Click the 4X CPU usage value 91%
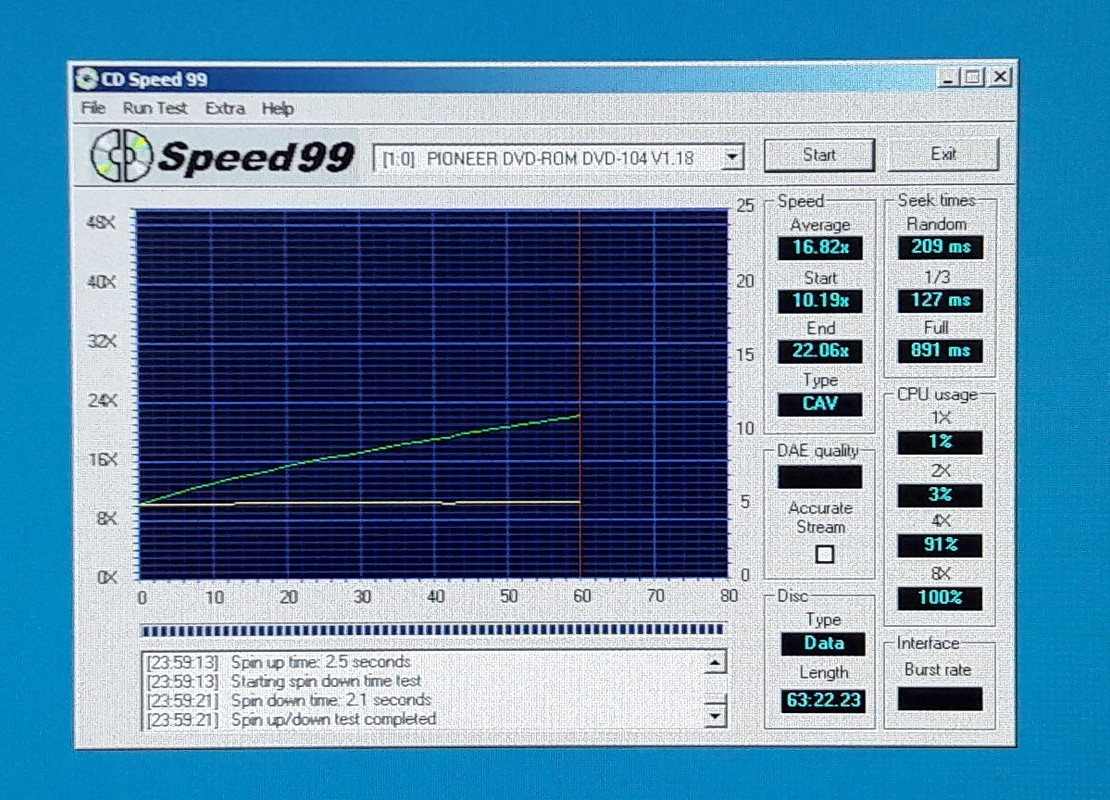This screenshot has width=1110, height=800. (940, 545)
